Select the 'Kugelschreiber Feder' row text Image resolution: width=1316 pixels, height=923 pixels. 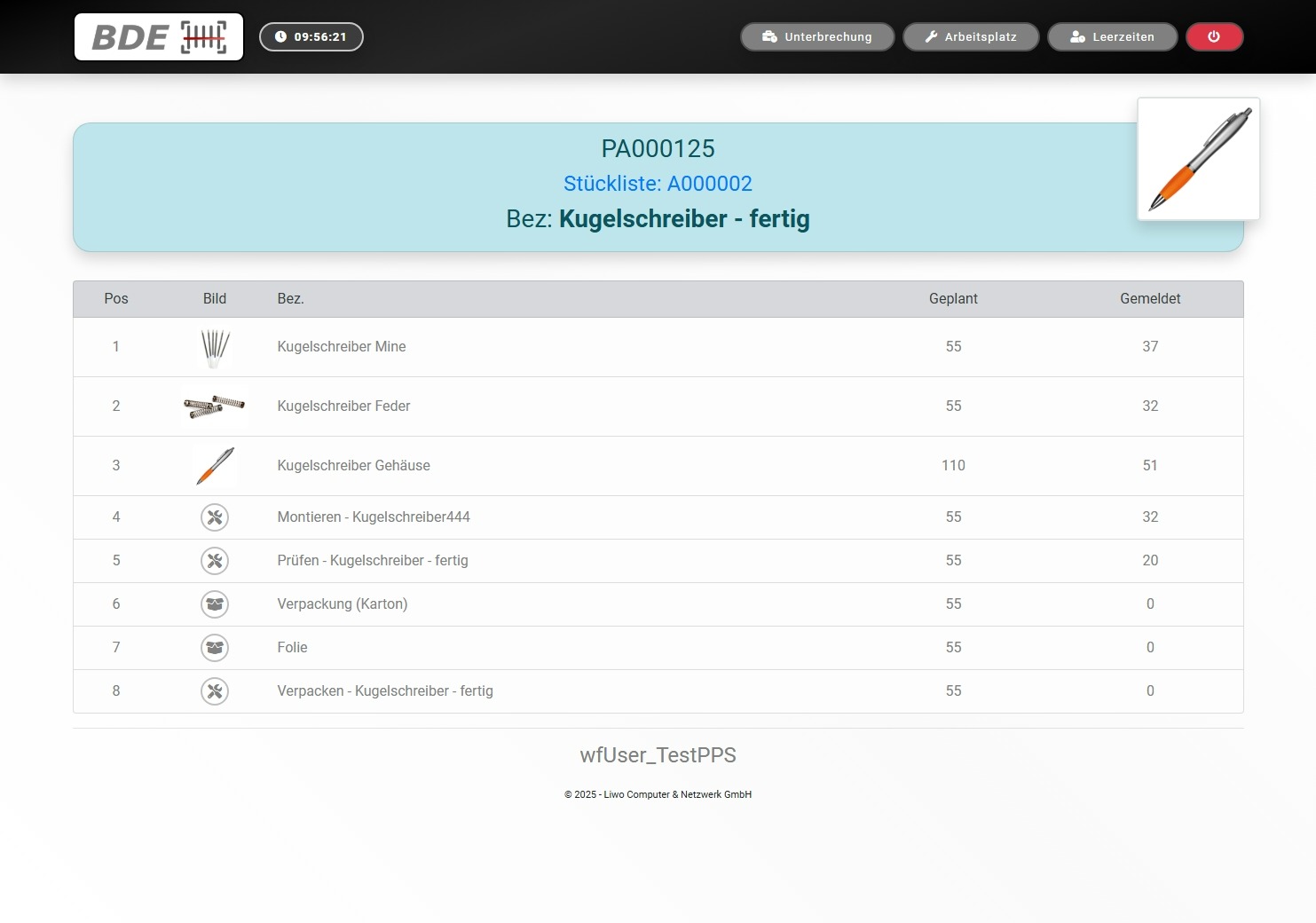[343, 406]
